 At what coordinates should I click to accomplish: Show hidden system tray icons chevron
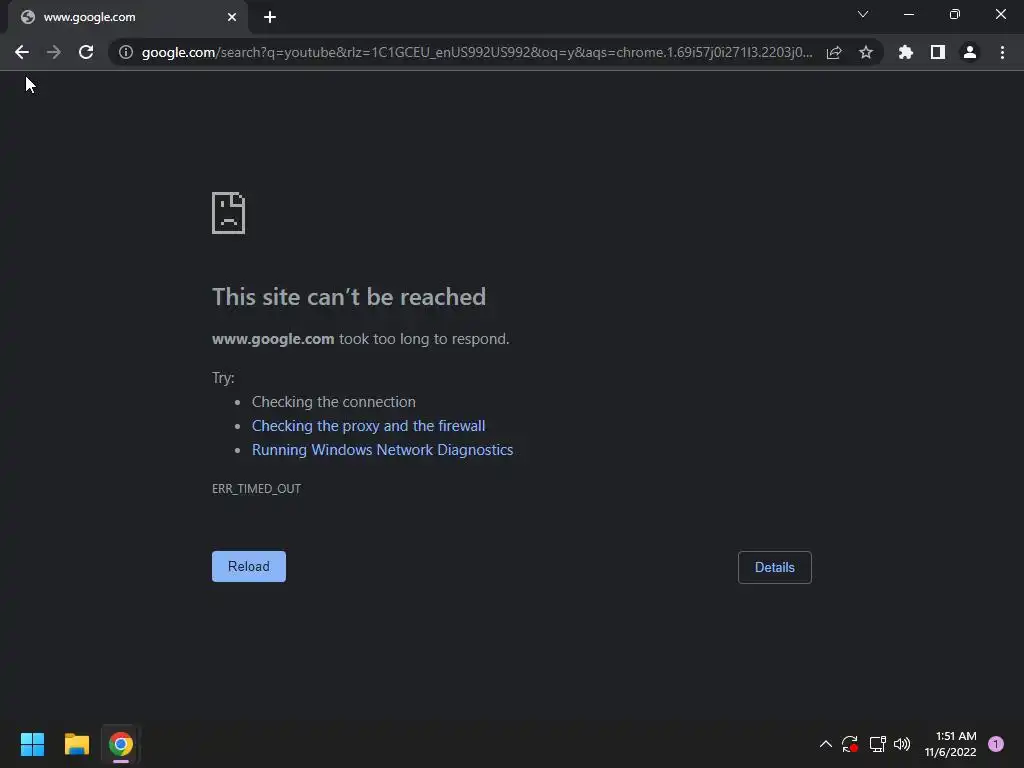point(825,744)
